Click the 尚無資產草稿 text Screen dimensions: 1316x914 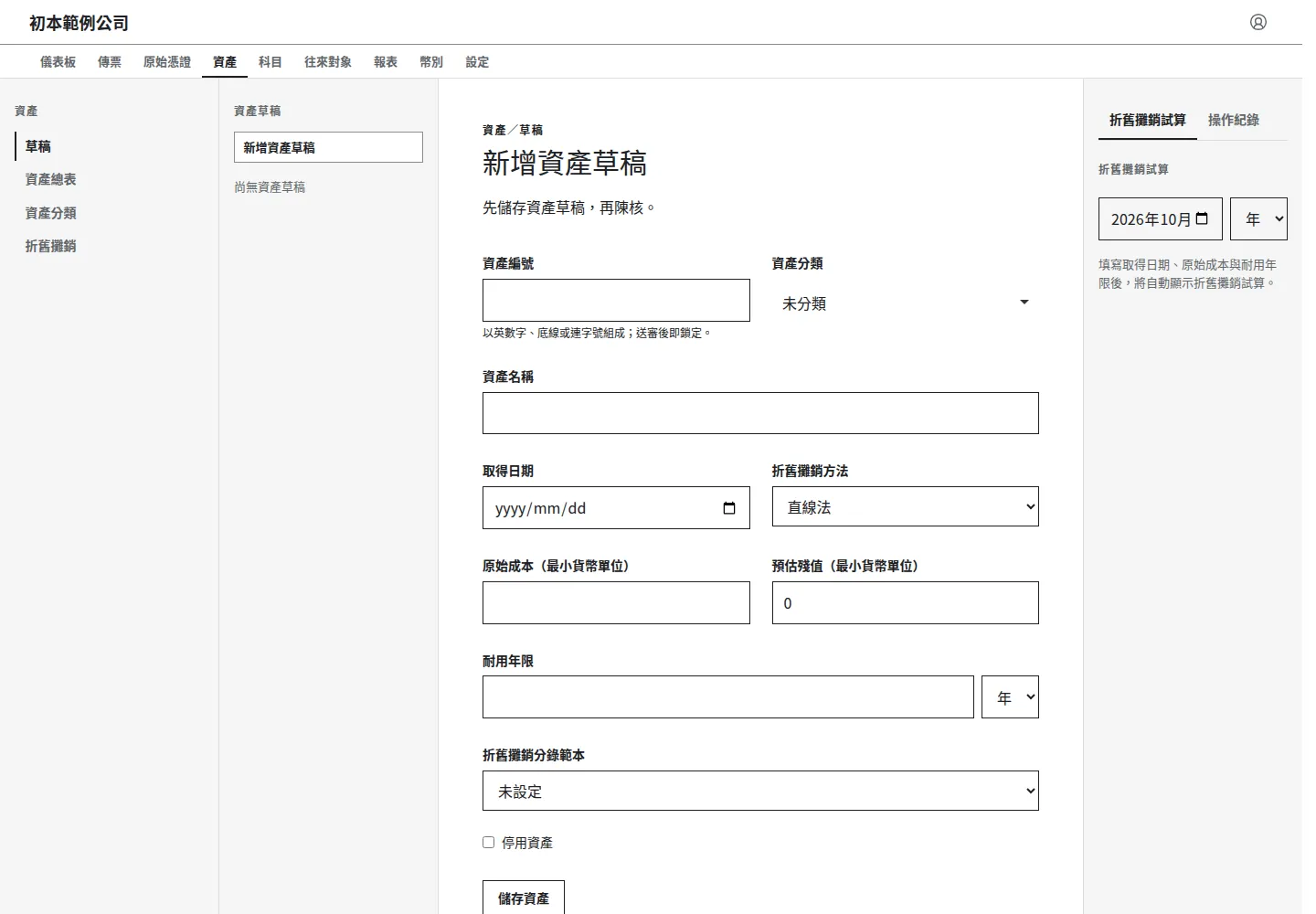(x=270, y=187)
